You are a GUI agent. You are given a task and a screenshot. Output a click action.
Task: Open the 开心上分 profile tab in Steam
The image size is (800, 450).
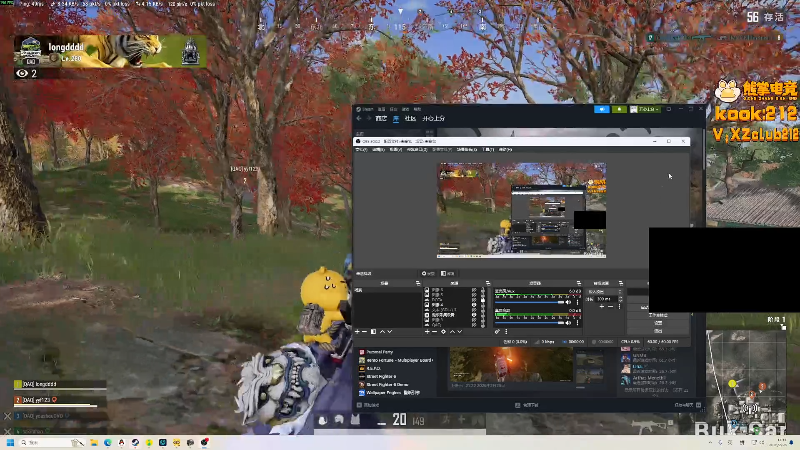[434, 118]
